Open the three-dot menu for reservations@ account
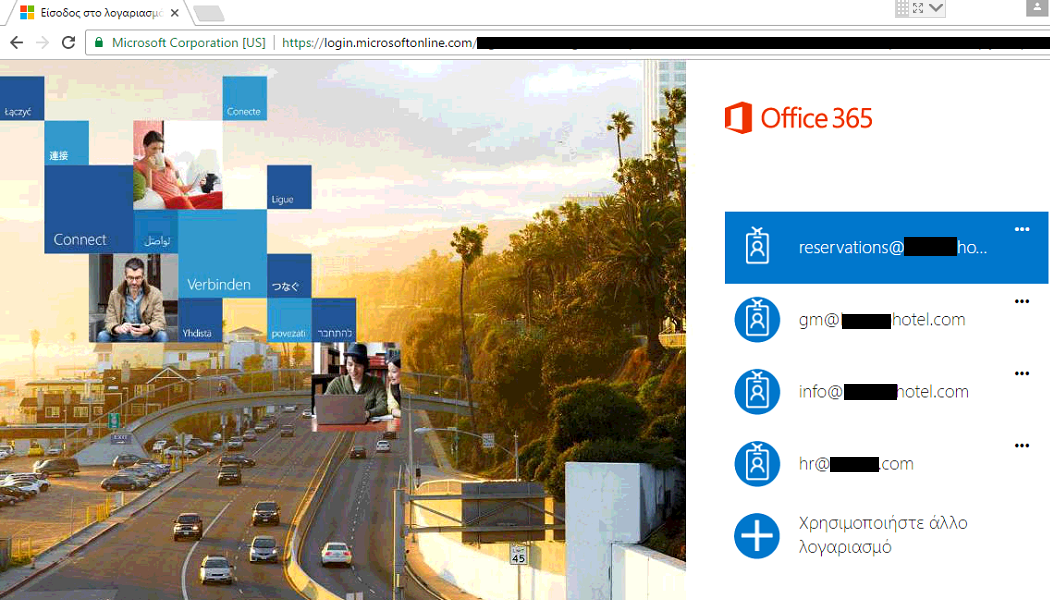This screenshot has height=600, width=1050. 1022,229
